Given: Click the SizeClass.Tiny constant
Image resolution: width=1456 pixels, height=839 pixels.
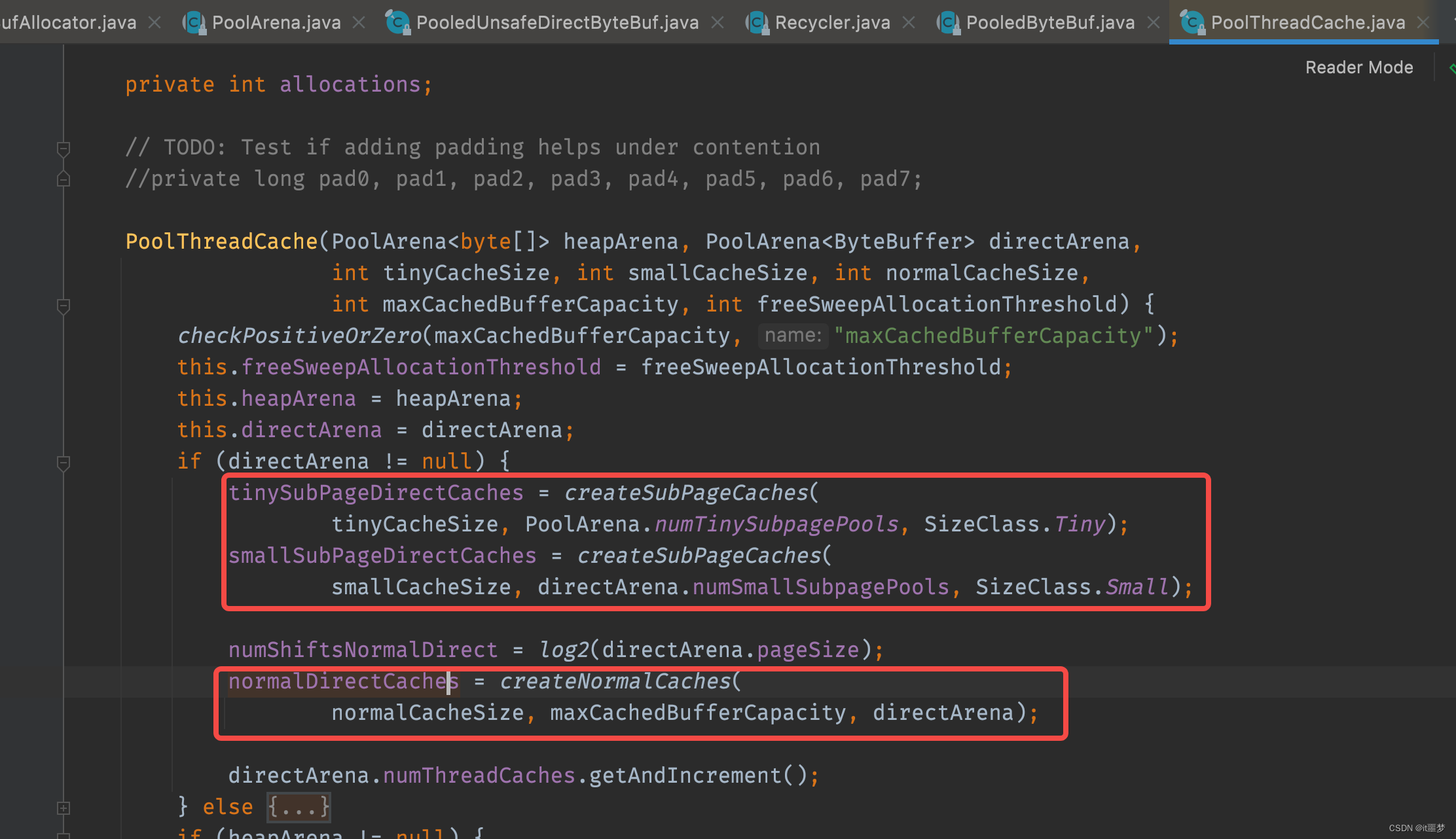Looking at the screenshot, I should (x=1015, y=524).
